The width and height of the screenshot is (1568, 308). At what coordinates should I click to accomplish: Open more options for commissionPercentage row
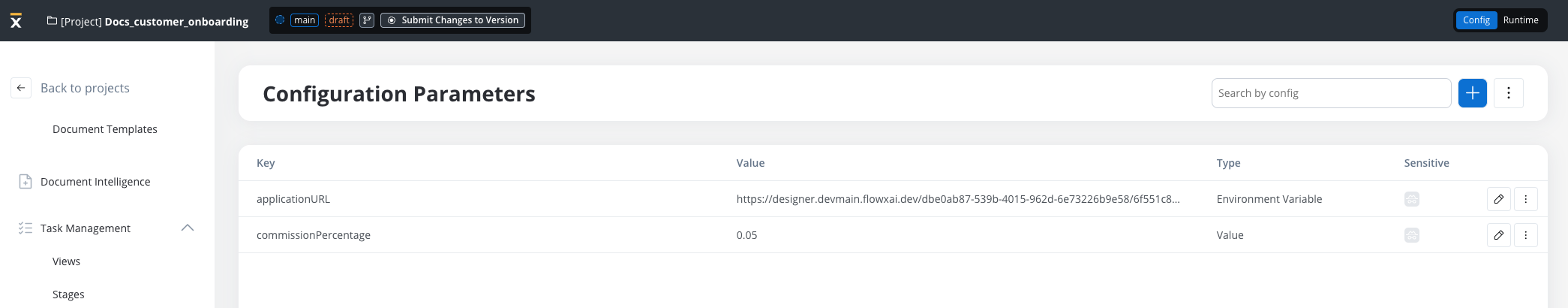[1525, 235]
